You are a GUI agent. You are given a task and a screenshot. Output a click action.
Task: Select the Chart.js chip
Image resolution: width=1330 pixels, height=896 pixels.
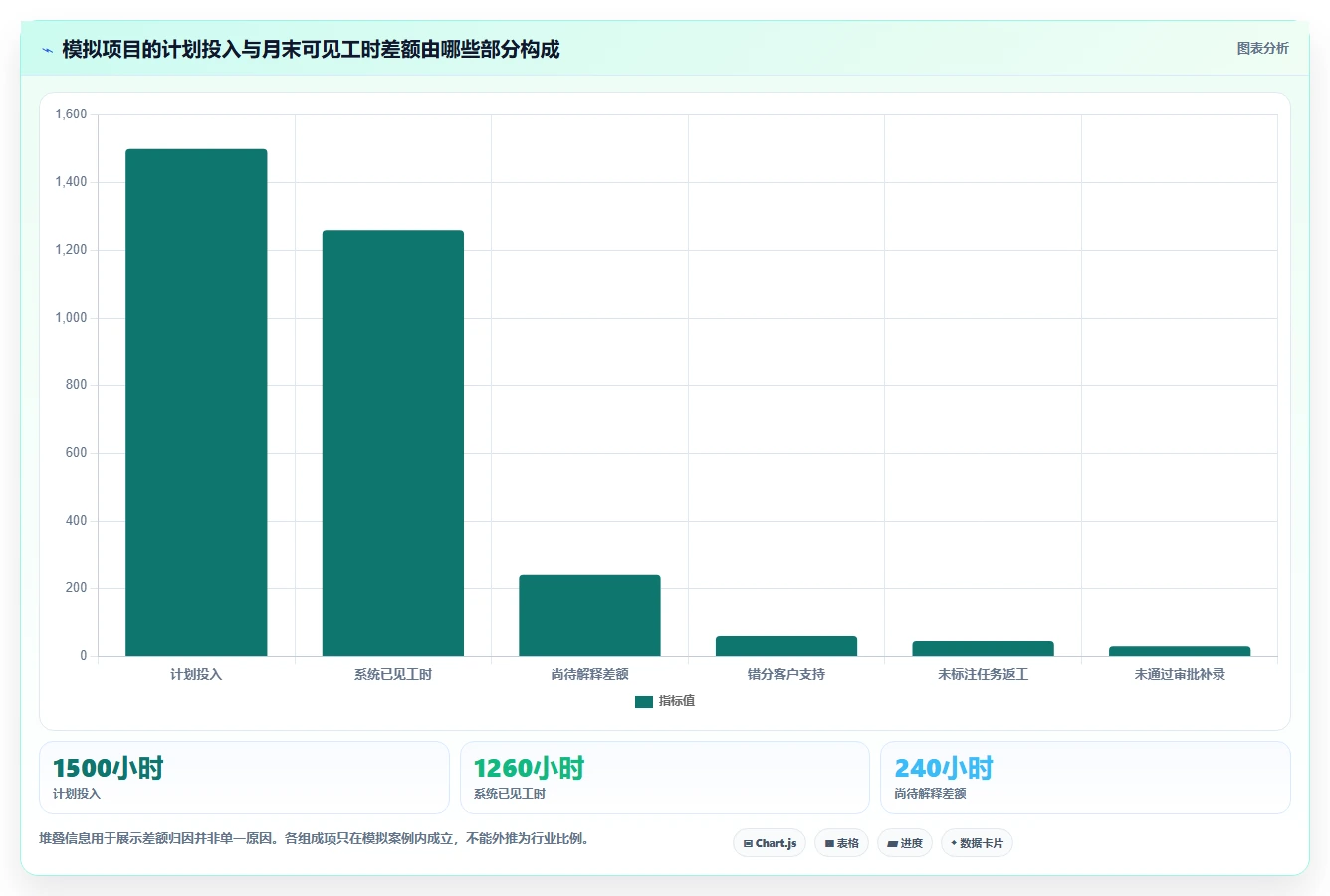point(770,843)
